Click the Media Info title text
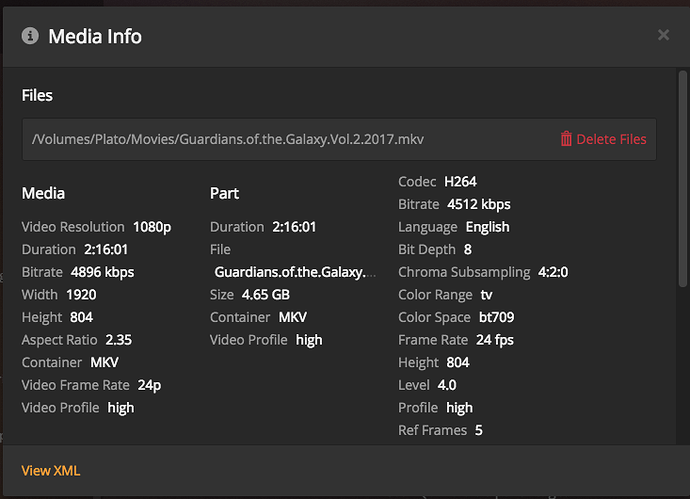690x499 pixels. (x=95, y=36)
